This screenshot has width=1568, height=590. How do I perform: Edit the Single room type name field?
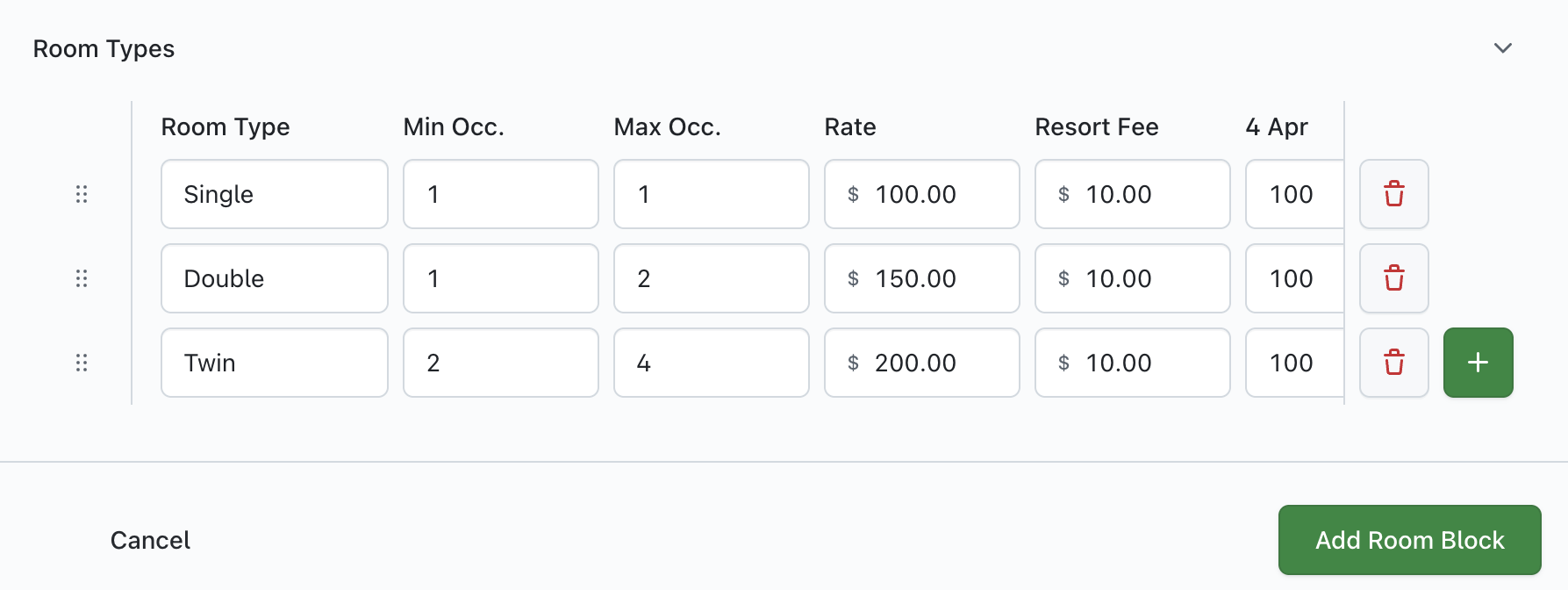coord(274,194)
